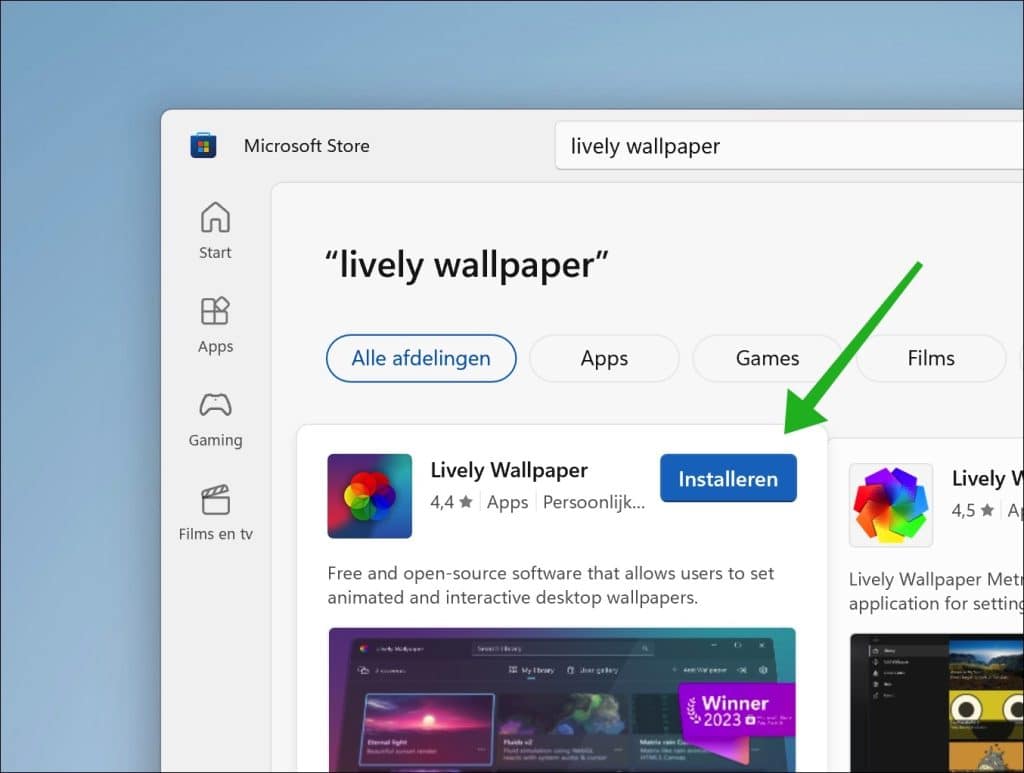The height and width of the screenshot is (773, 1024).
Task: Click the Winner 2023 badge
Action: [737, 710]
